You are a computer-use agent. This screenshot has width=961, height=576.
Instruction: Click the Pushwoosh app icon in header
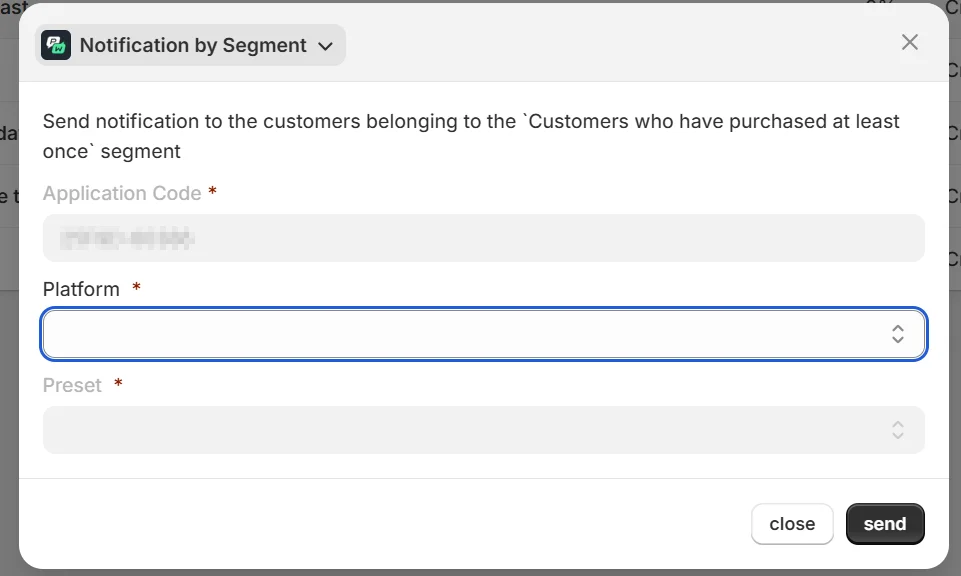pyautogui.click(x=56, y=45)
